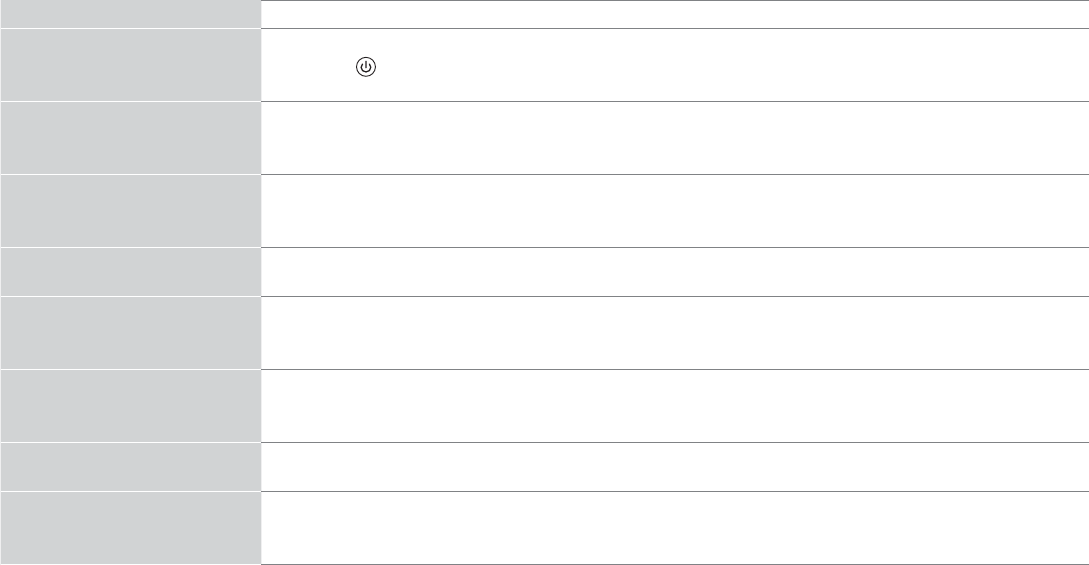The width and height of the screenshot is (1089, 565).
Task: Select the gray cell beside the power icon row
Action: click(x=130, y=65)
